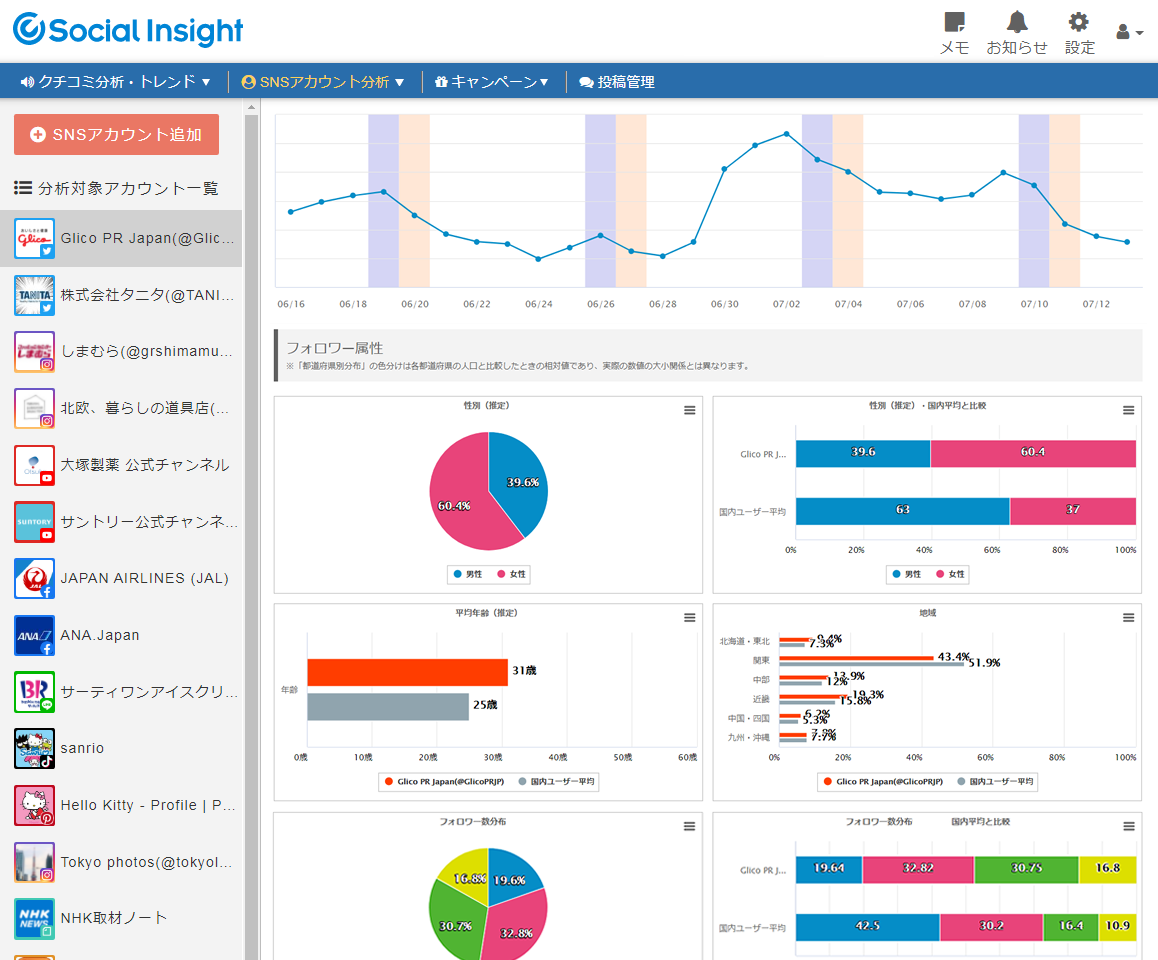
Task: Toggle 国内ユーザー平均 legend in 平均年齢 chart
Action: point(557,781)
